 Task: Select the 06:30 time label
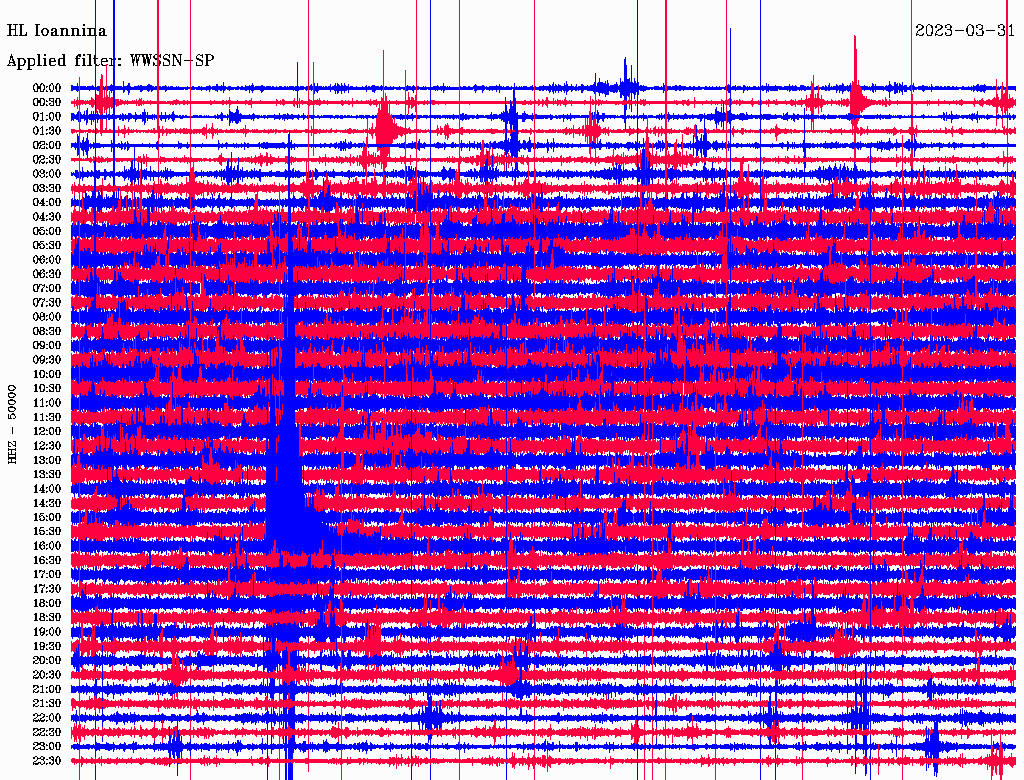(47, 274)
